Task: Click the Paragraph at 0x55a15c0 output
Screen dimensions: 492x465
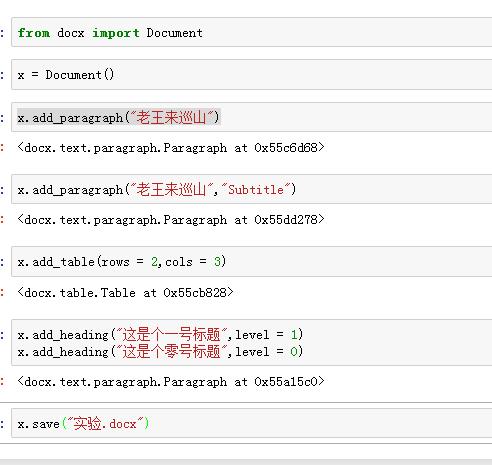Action: click(x=171, y=381)
